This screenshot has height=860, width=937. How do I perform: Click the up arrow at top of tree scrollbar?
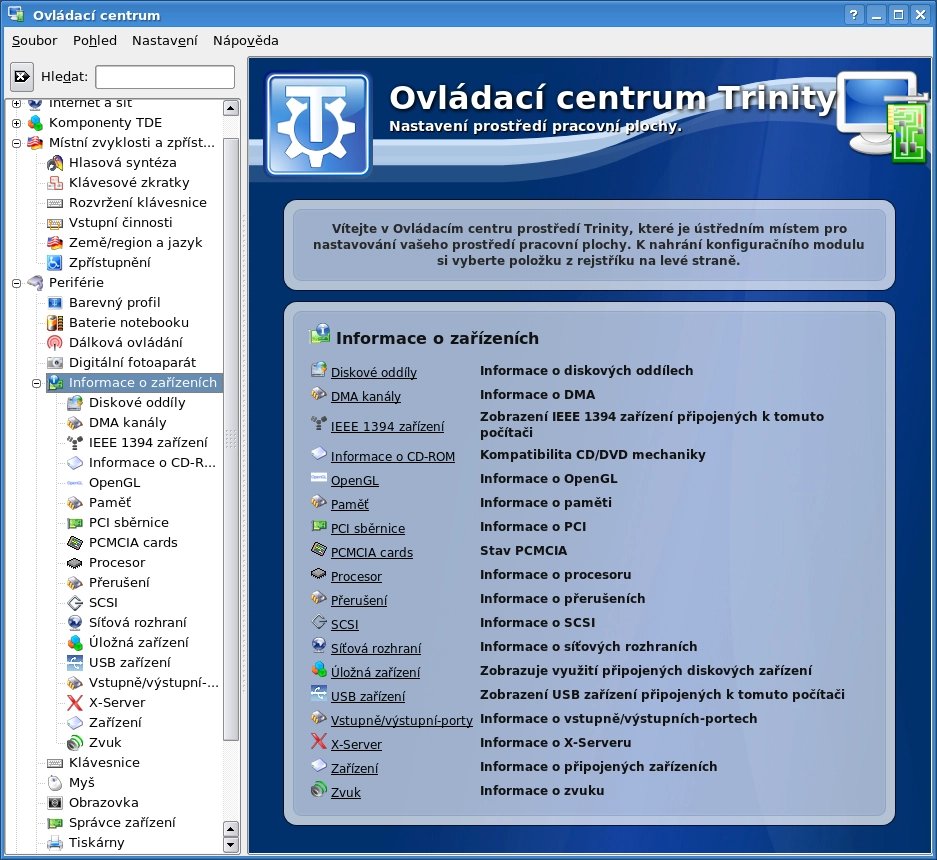[231, 108]
